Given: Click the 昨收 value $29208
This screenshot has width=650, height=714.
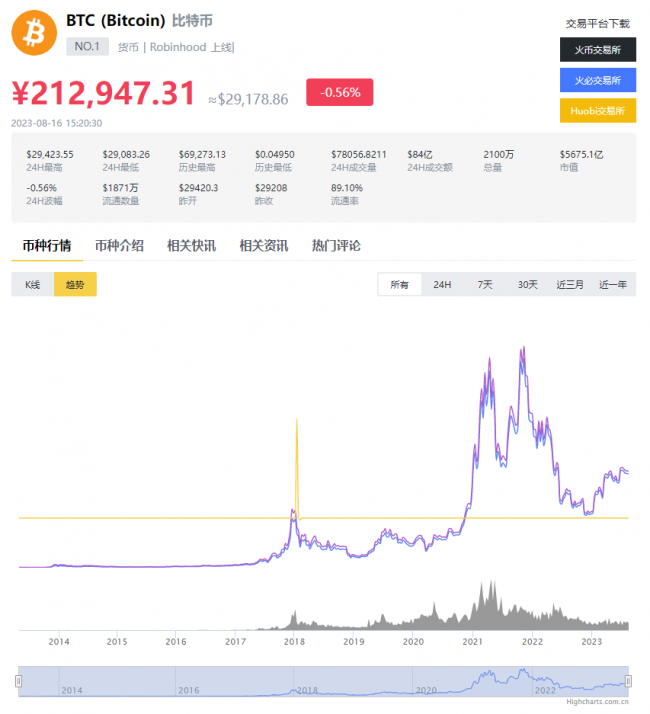Looking at the screenshot, I should coord(271,188).
